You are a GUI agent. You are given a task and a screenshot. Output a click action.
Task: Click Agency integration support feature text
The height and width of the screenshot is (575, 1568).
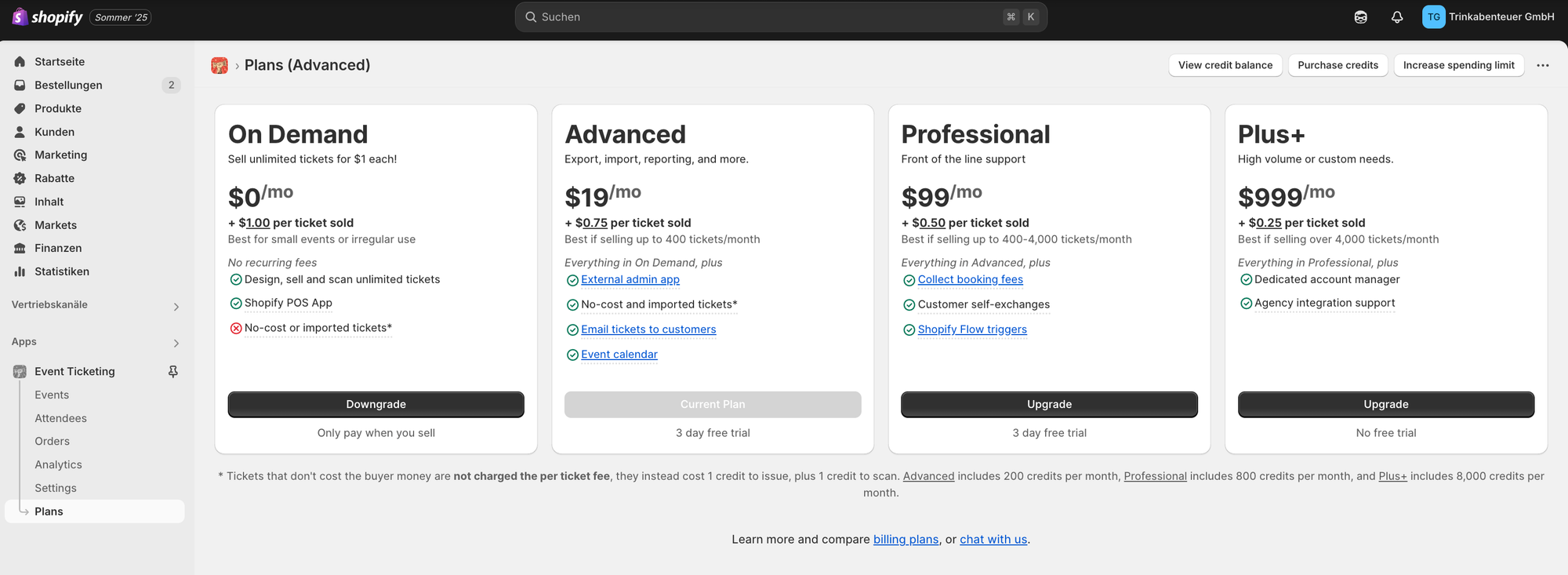1325,303
